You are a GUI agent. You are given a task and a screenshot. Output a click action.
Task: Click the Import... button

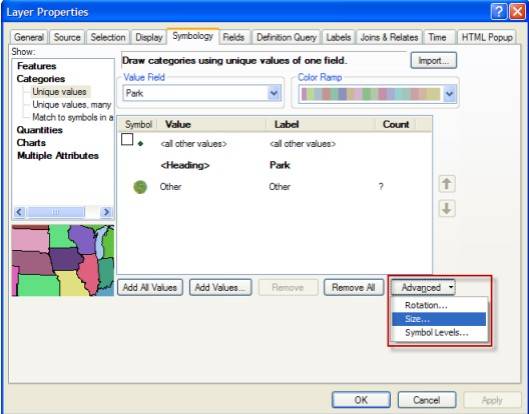pyautogui.click(x=434, y=60)
